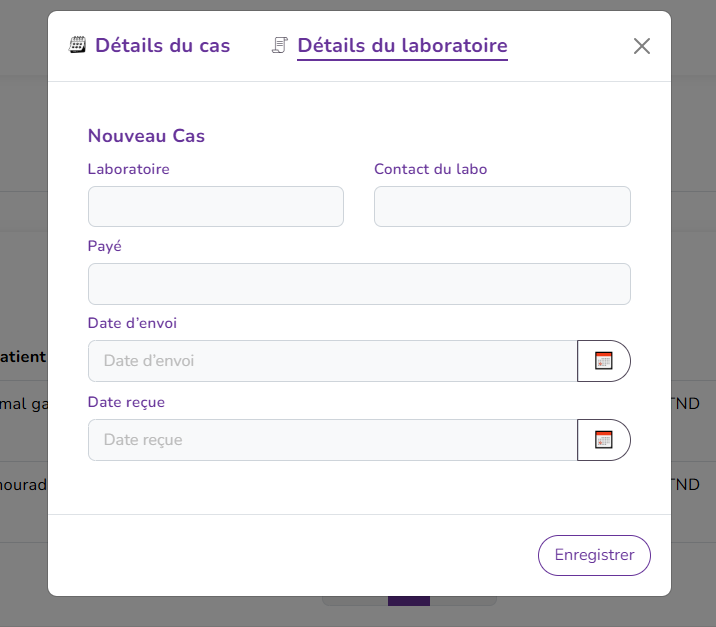The width and height of the screenshot is (716, 627).
Task: Click the Payé field label
Action: [105, 246]
